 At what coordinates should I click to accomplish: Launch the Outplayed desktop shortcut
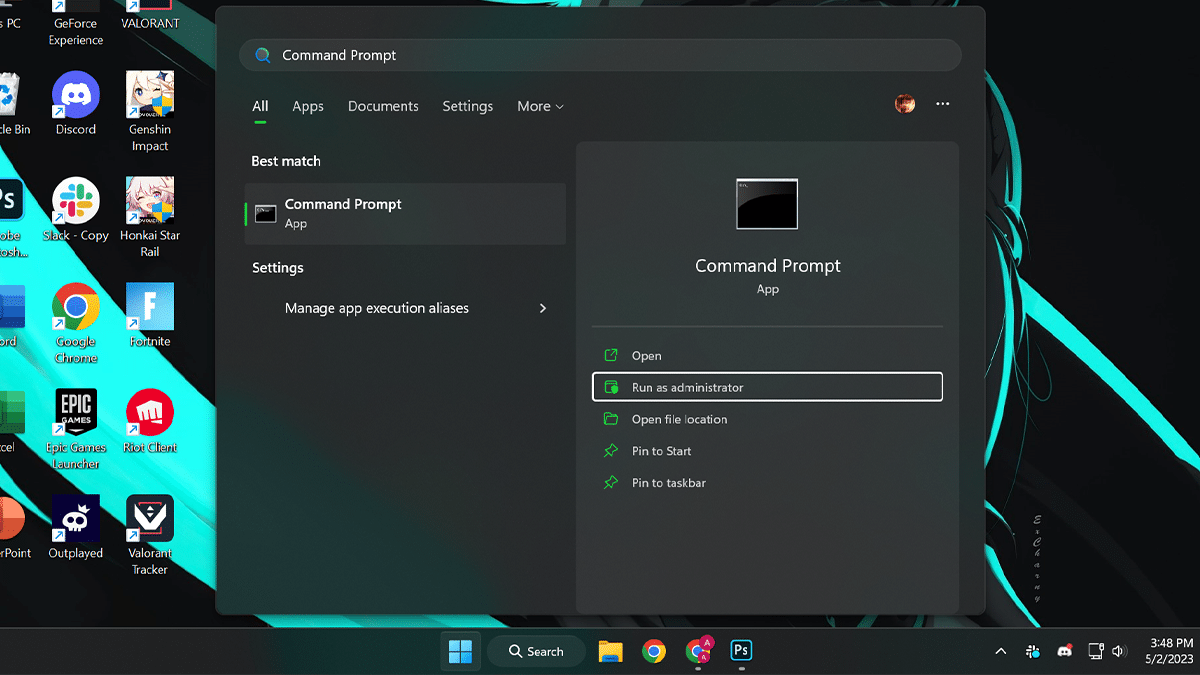pos(76,520)
